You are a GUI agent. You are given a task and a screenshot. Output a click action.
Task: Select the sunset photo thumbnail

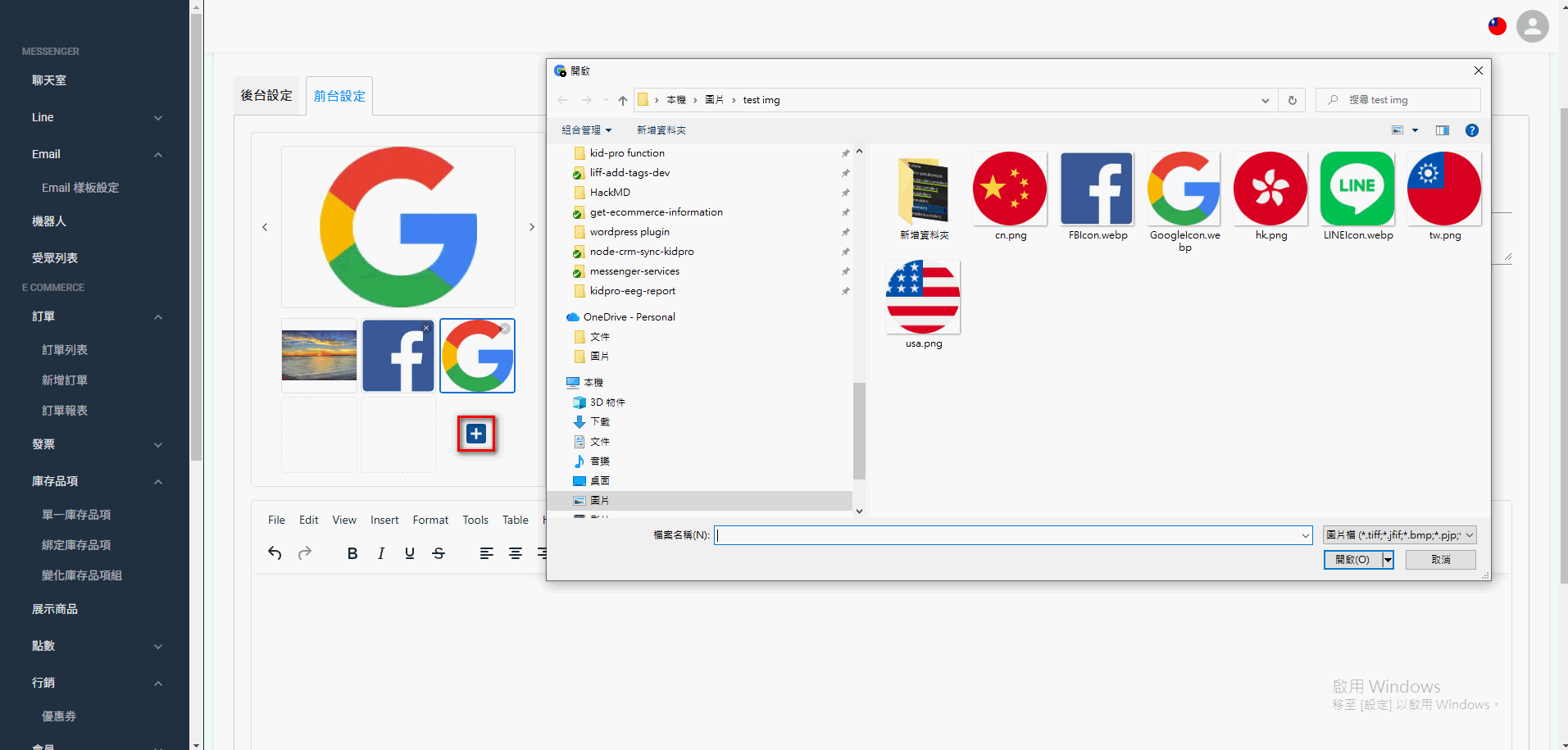(x=319, y=356)
